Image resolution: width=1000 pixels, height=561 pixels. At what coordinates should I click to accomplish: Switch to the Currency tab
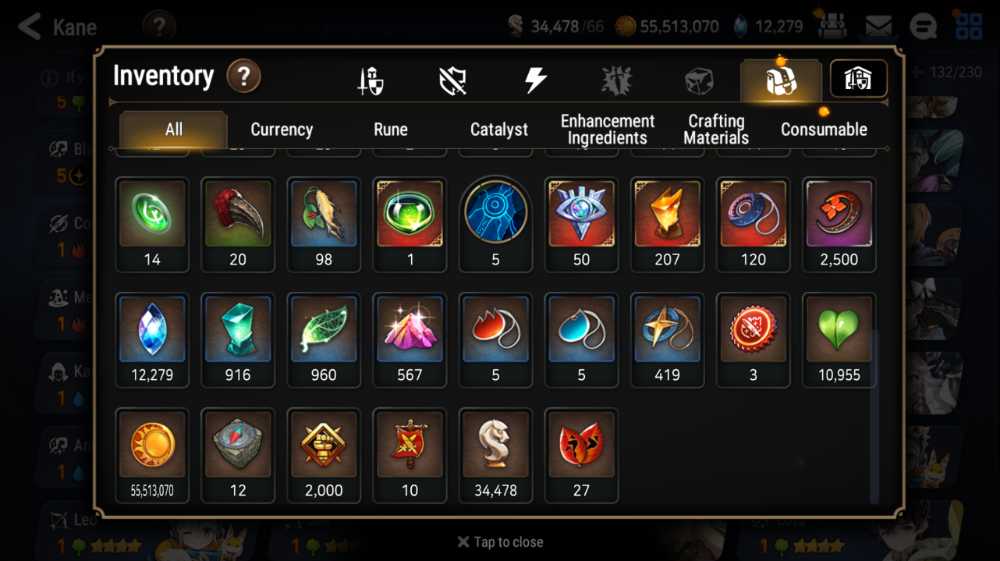click(x=281, y=129)
